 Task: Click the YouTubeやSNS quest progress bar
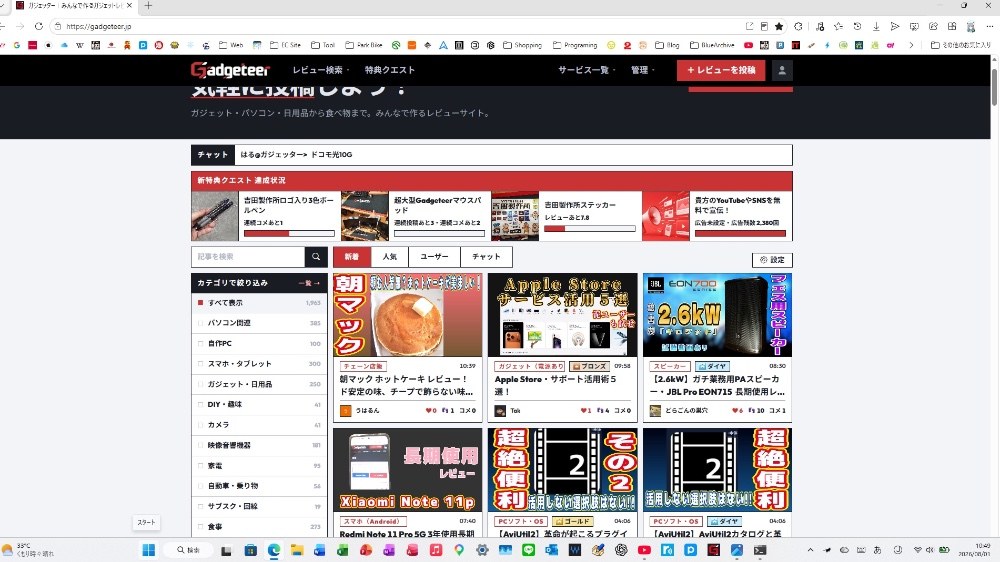tap(740, 233)
